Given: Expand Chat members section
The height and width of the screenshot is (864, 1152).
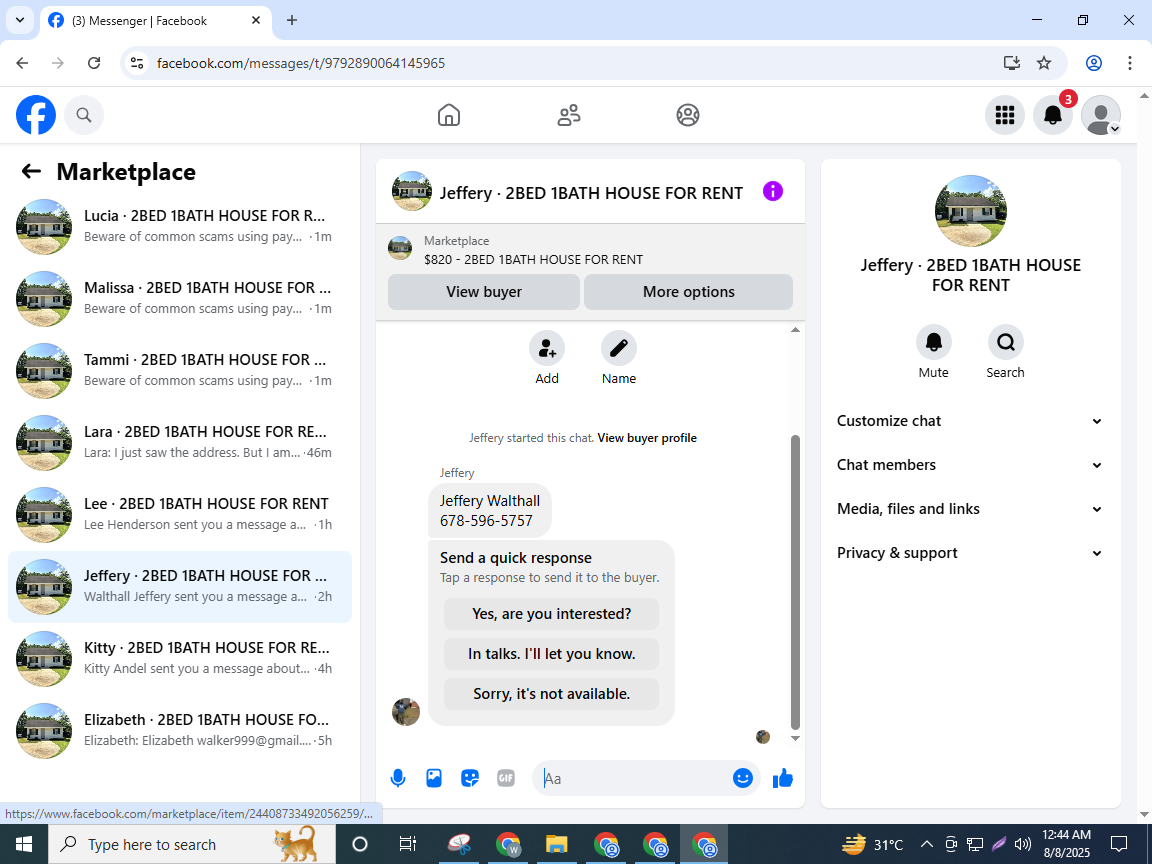Looking at the screenshot, I should pos(971,465).
